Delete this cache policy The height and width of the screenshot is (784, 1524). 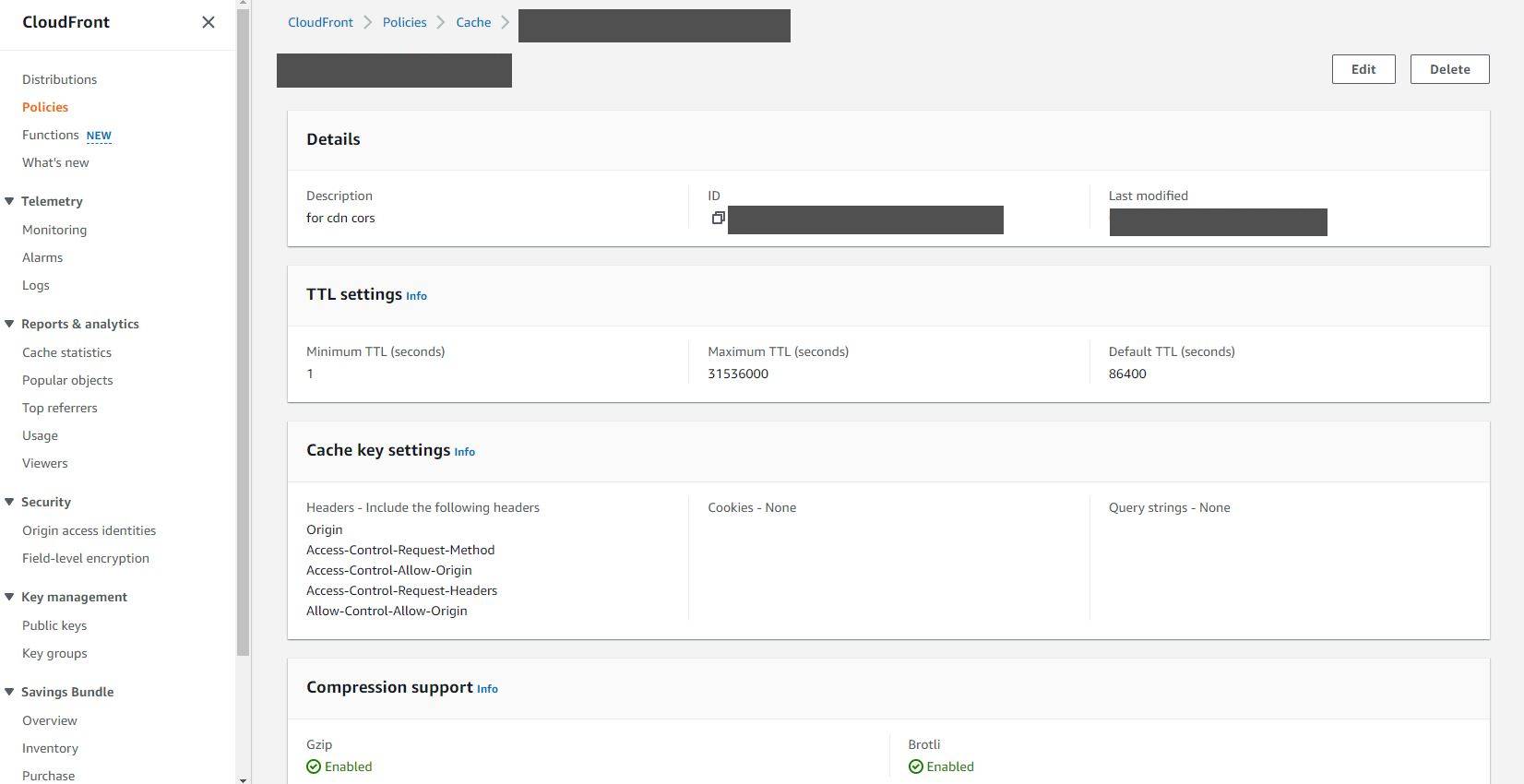[1450, 69]
